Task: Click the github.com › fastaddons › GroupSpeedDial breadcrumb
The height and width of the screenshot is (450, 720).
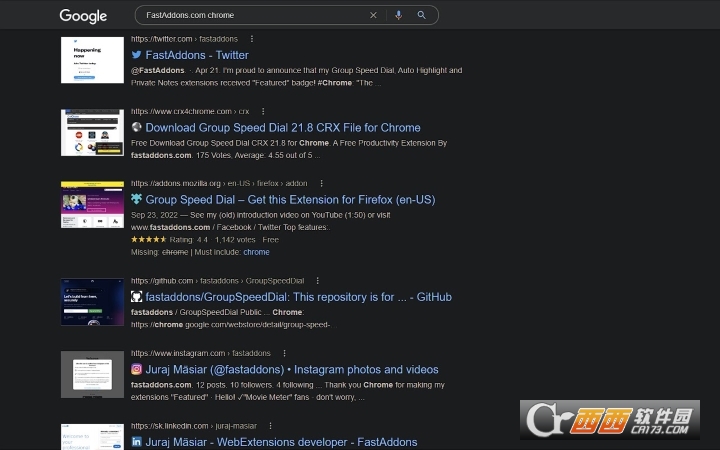Action: click(217, 281)
